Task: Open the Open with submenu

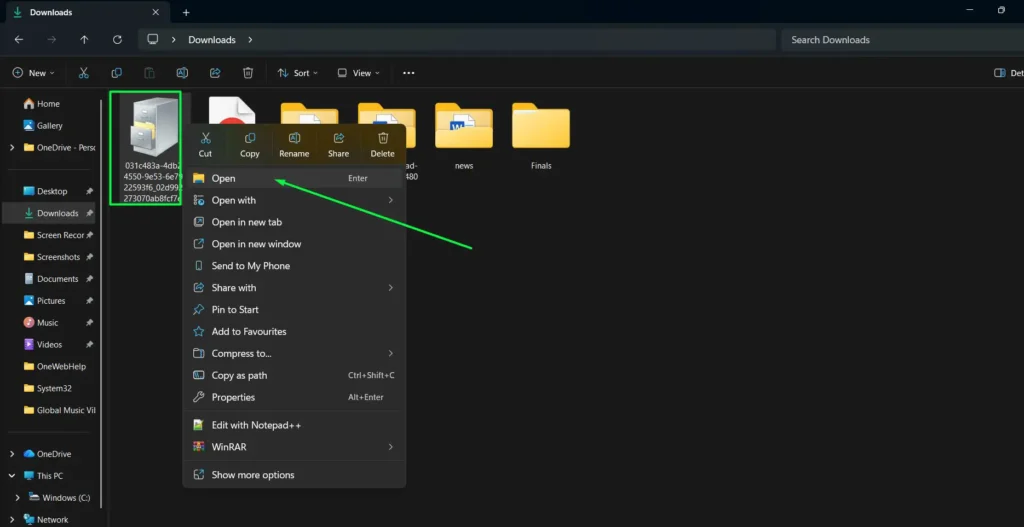Action: coord(294,200)
